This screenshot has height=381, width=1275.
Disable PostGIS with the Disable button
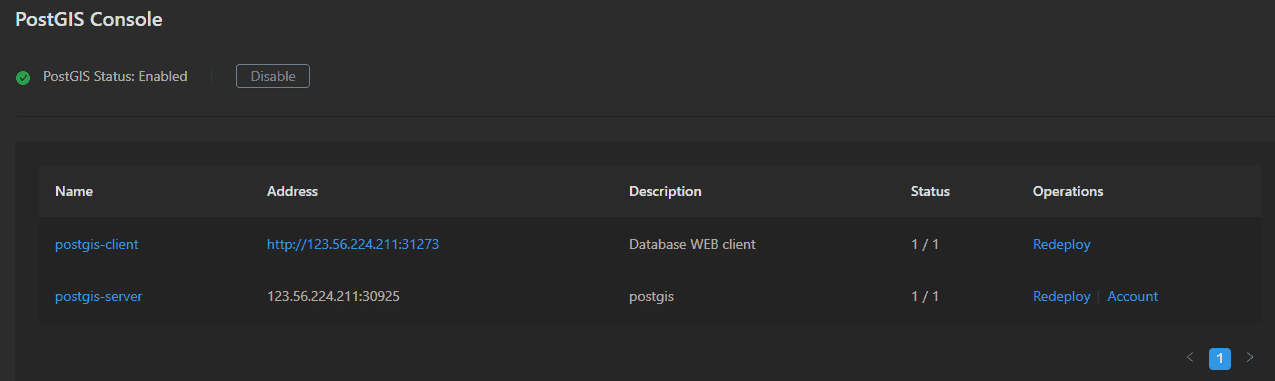click(x=273, y=76)
